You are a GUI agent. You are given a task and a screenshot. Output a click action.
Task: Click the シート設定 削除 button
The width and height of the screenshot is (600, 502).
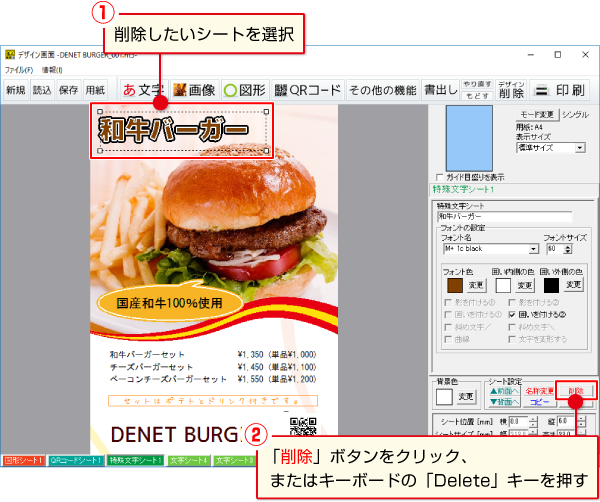(x=575, y=391)
